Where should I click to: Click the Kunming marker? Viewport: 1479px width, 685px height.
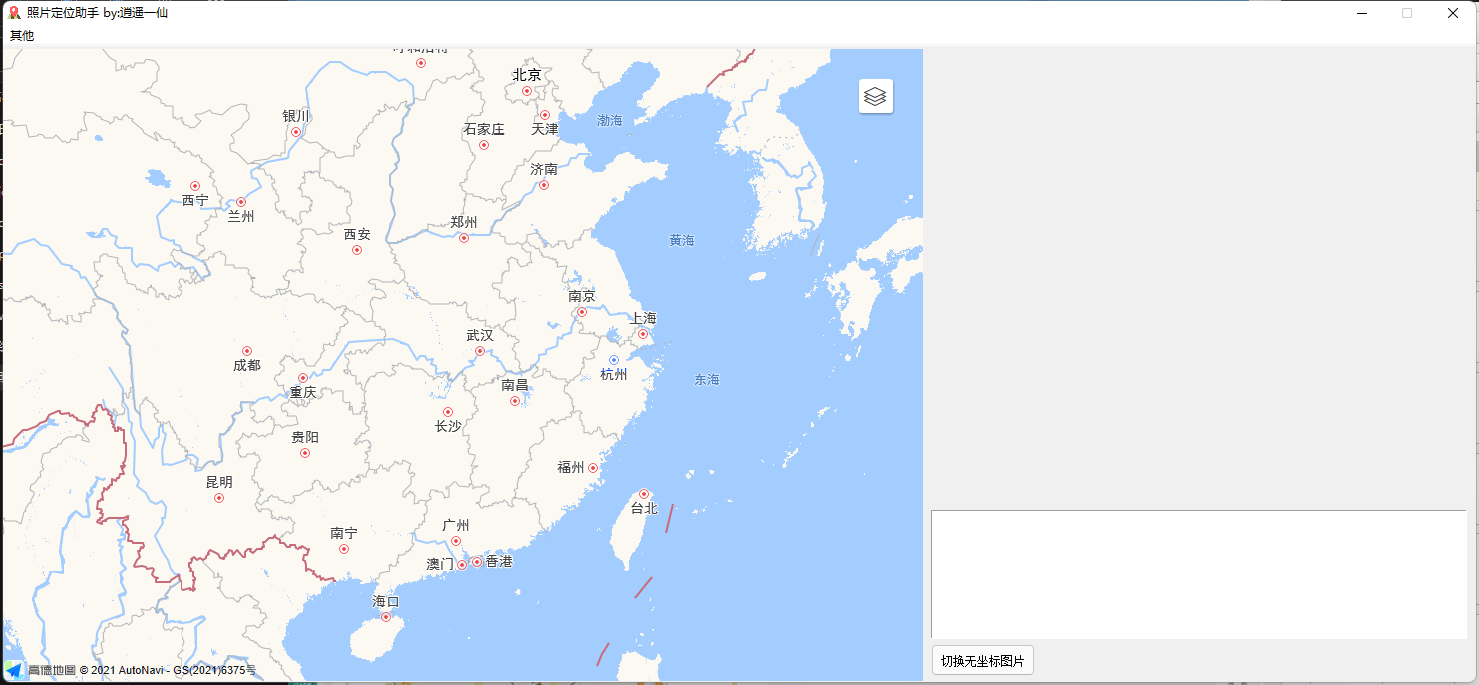point(218,496)
